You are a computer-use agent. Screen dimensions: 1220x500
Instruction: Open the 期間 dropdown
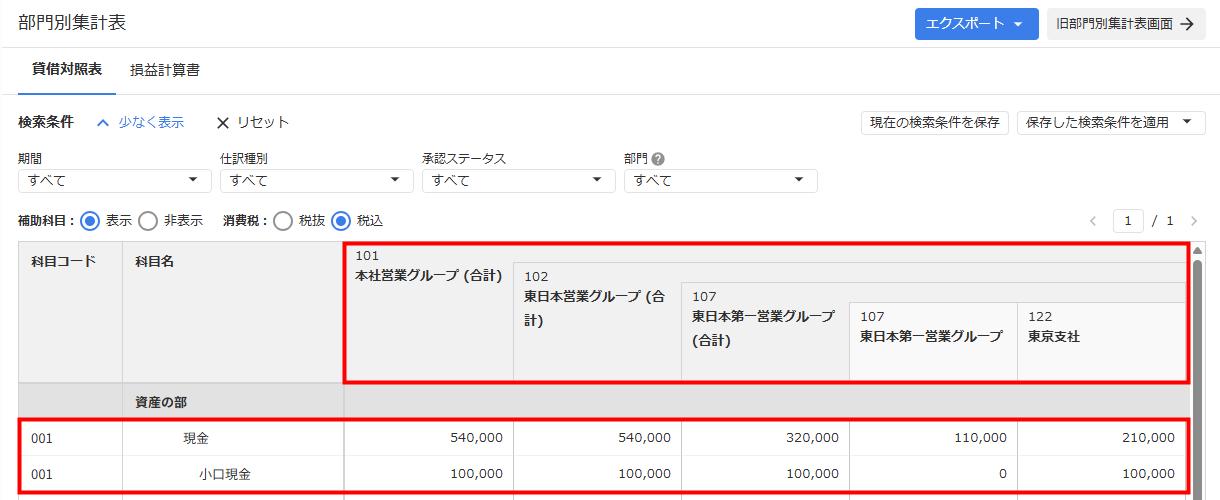click(115, 181)
